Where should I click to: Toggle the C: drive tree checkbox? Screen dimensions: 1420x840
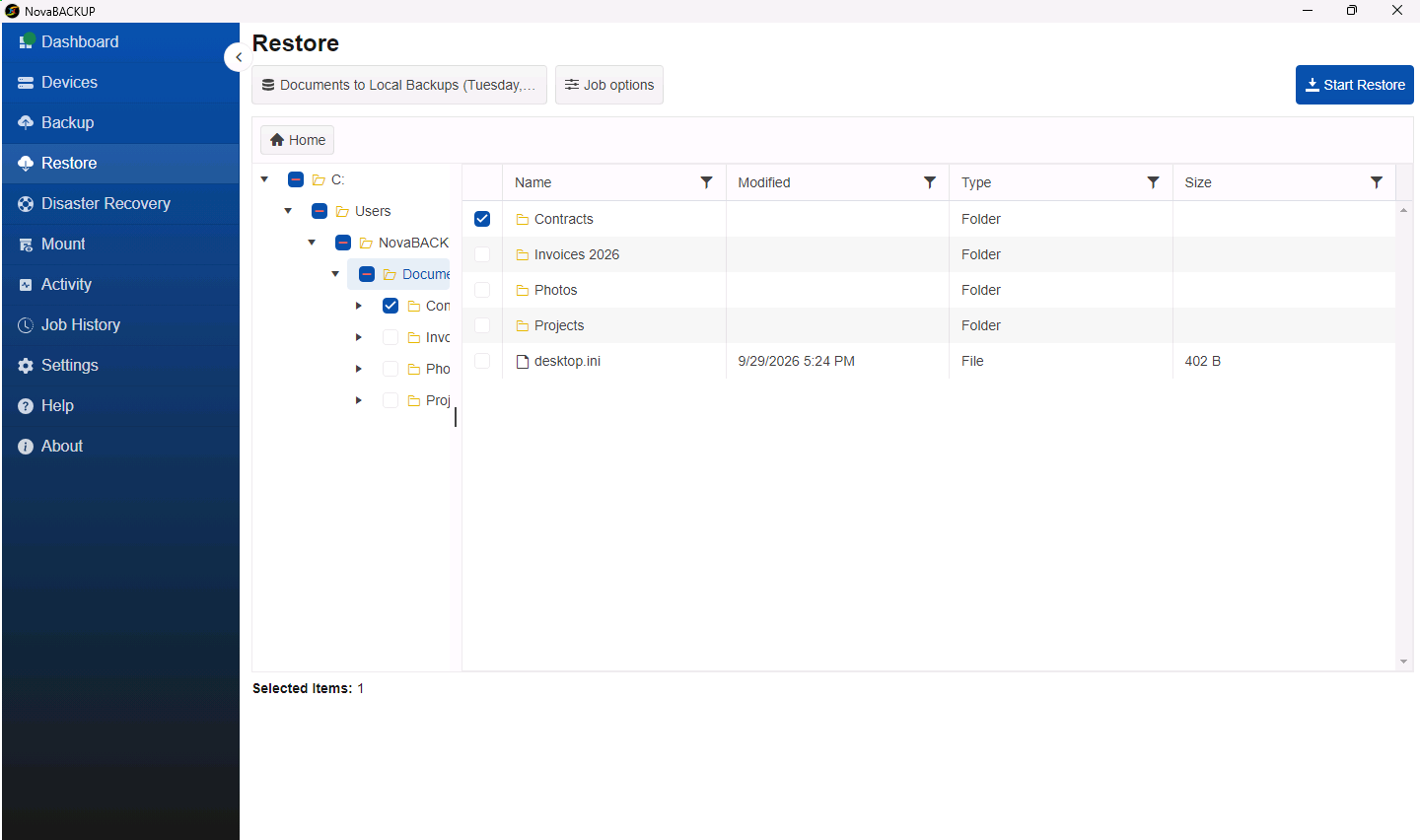[296, 179]
